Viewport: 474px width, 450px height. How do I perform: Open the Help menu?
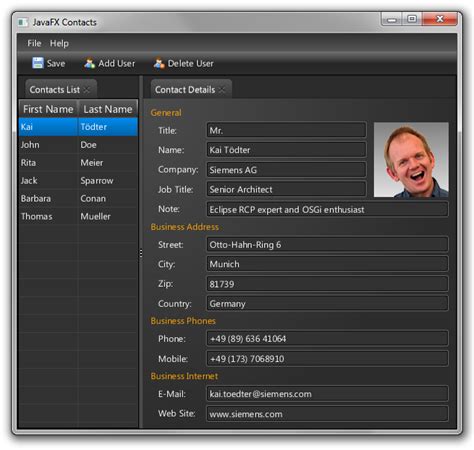pos(59,43)
